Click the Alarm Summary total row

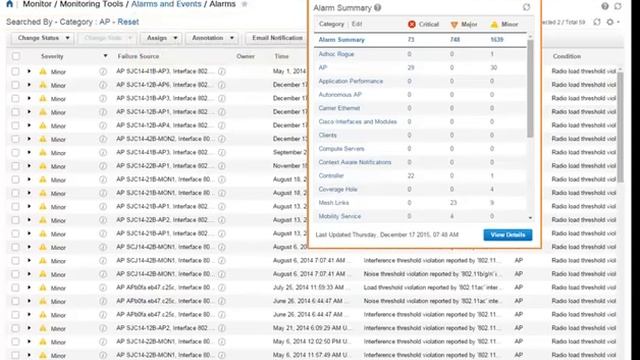[x=420, y=40]
